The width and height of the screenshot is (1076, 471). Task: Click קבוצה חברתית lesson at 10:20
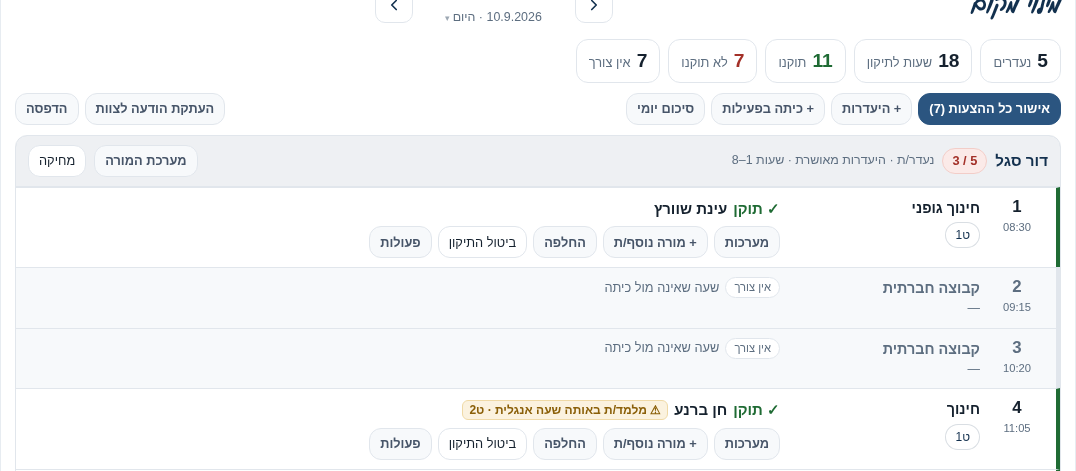tap(931, 349)
